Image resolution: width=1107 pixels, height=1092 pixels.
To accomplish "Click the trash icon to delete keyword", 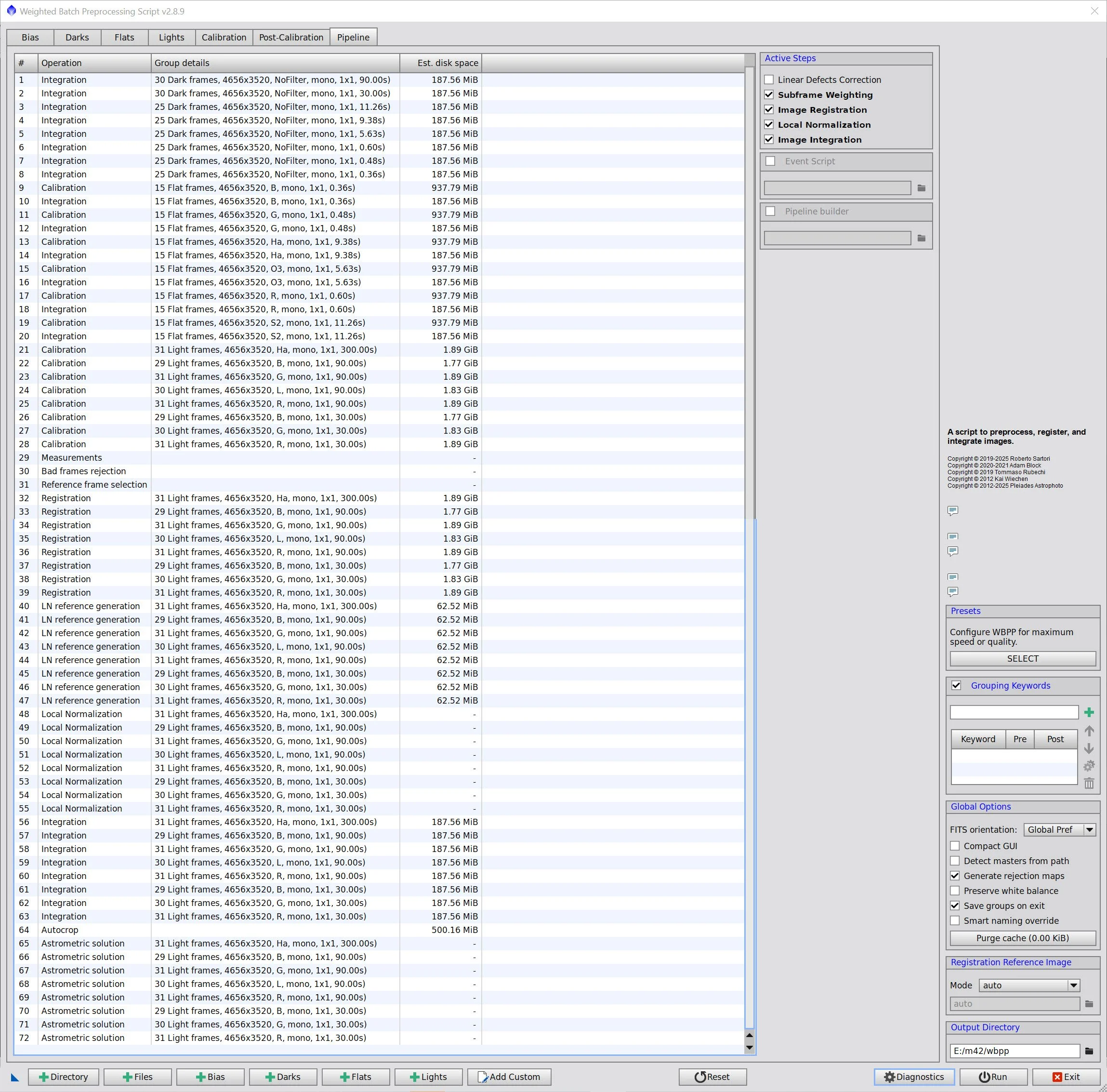I will tap(1089, 784).
